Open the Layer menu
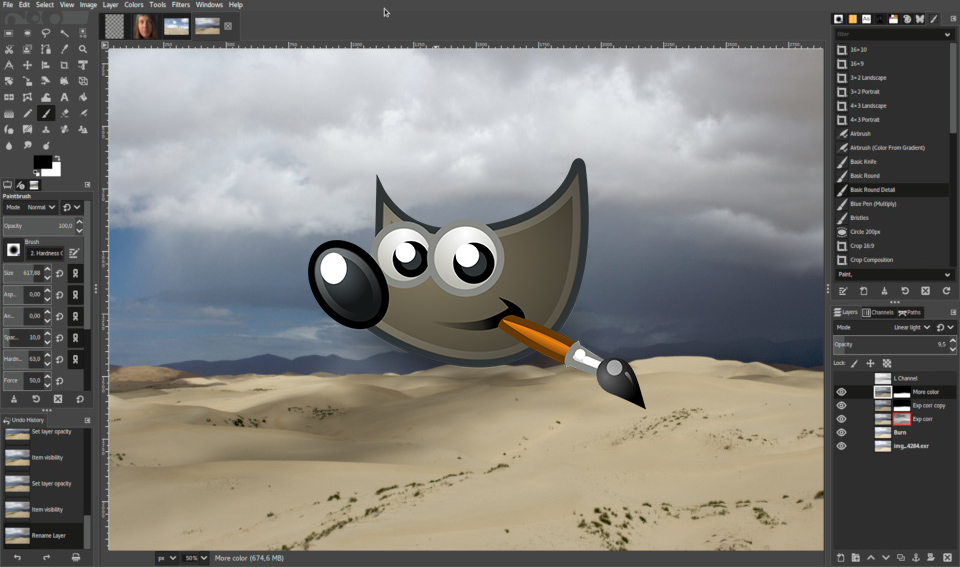 coord(110,5)
